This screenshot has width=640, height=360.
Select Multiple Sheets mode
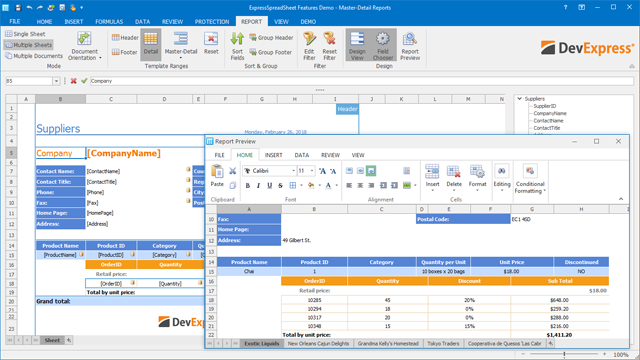coord(29,45)
